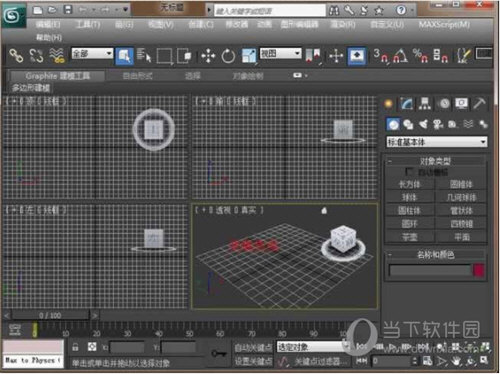Screen dimensions: 500x374
Task: Open the Help question mark icon
Action: coord(401,10)
